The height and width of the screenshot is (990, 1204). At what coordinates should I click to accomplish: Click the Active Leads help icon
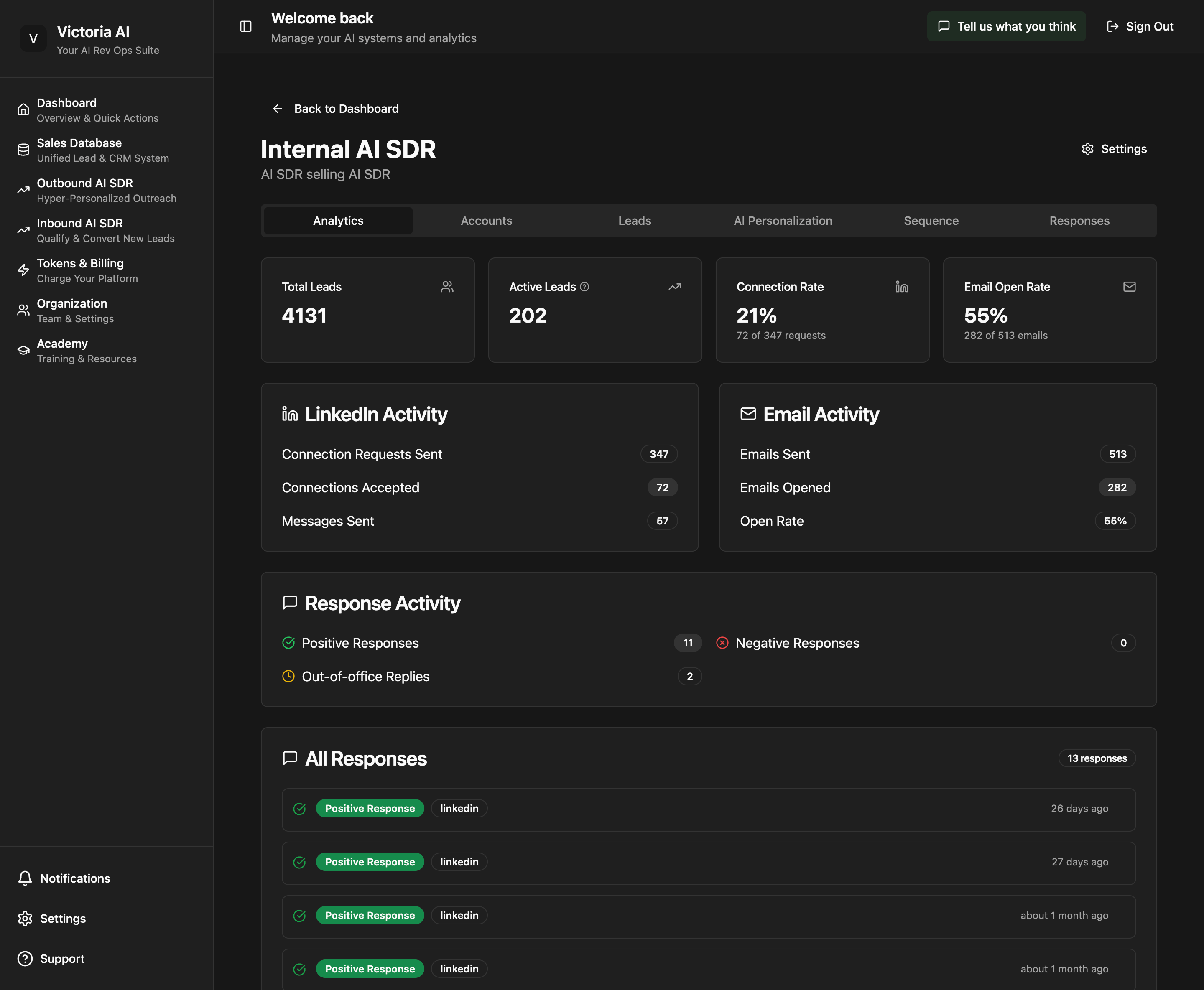click(x=584, y=287)
